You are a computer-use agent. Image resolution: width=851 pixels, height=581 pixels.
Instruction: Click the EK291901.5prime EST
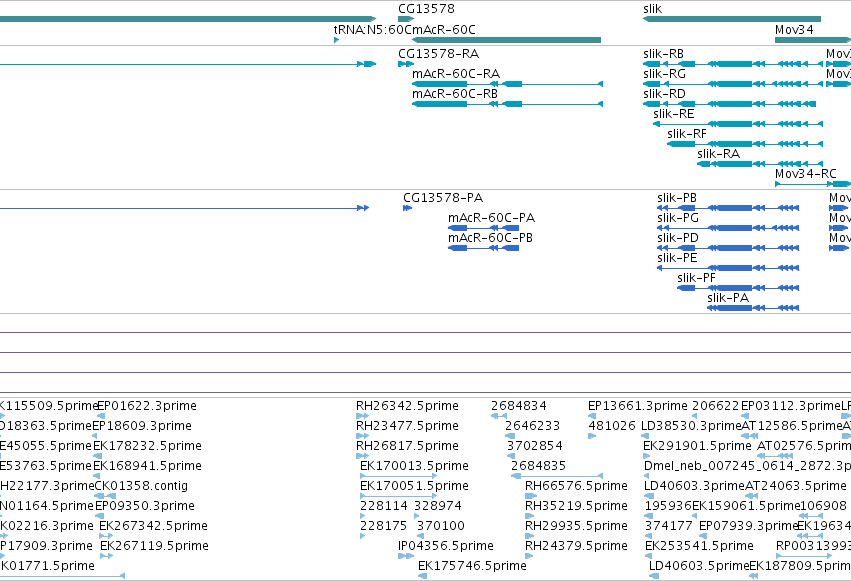click(647, 456)
